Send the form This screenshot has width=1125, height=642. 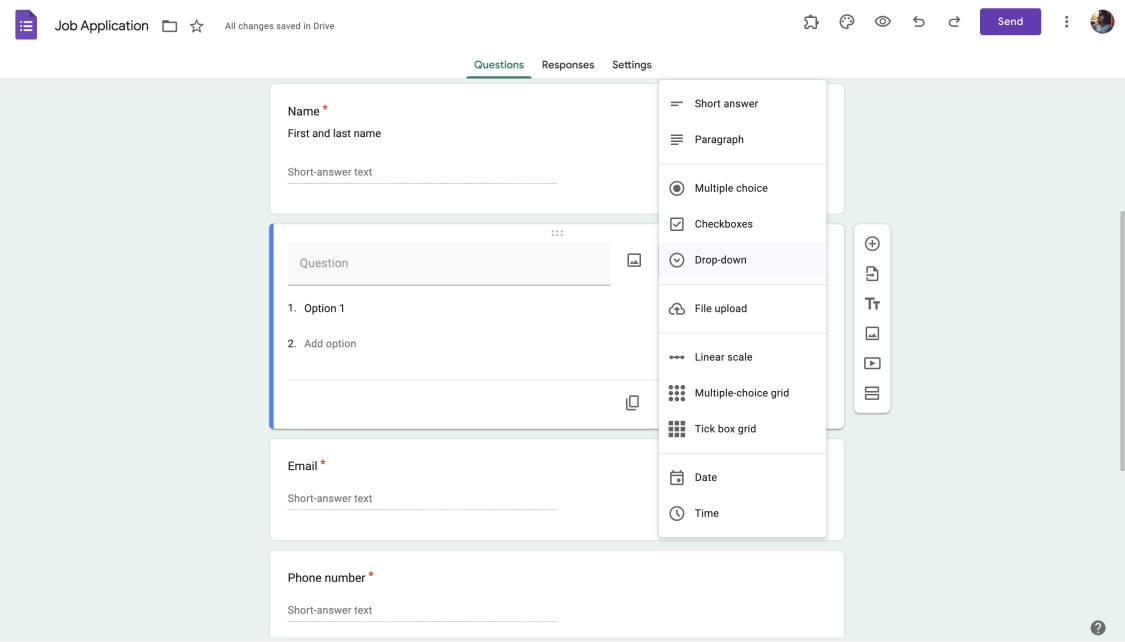[1010, 21]
